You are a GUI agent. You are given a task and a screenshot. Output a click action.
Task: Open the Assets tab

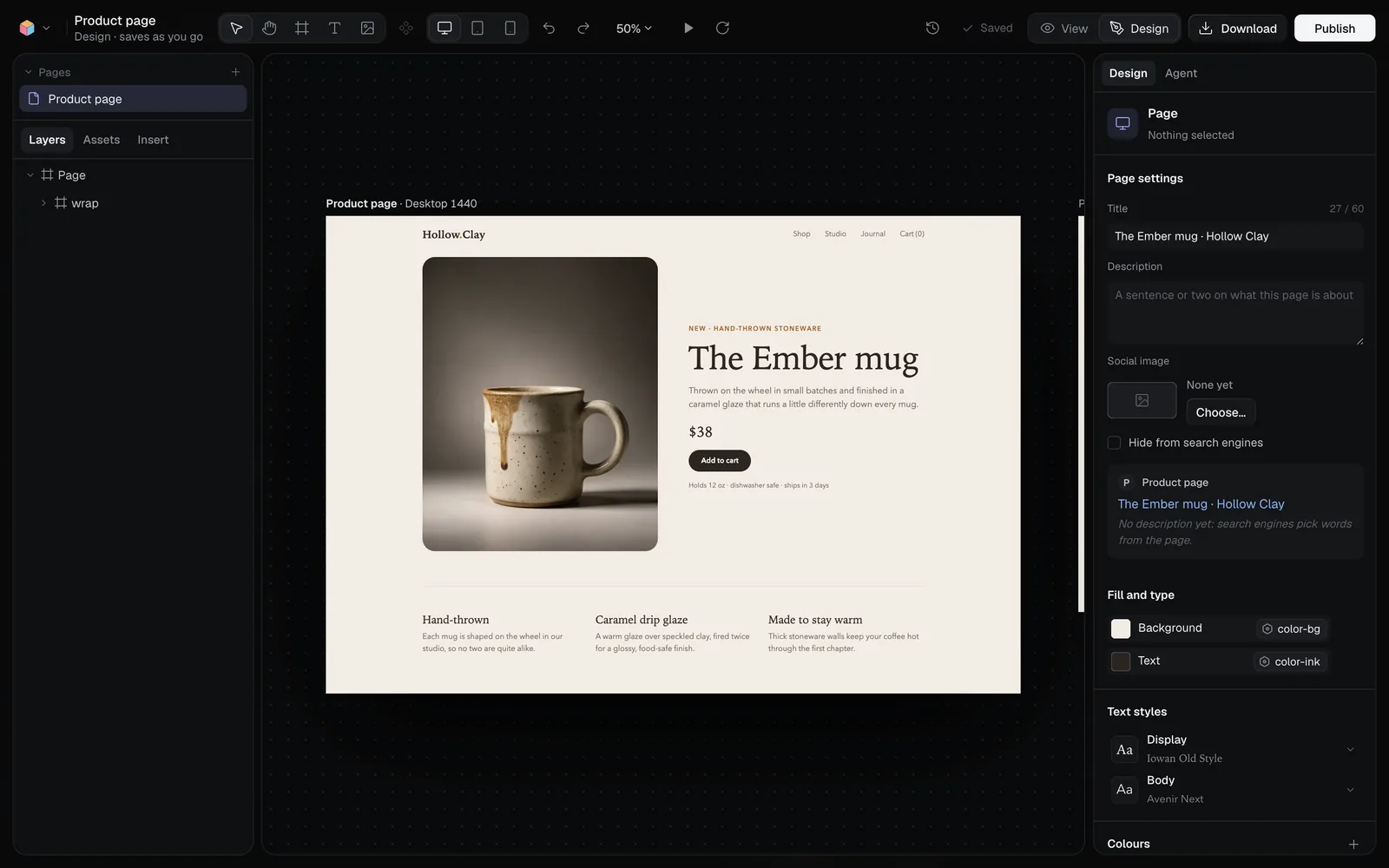102,140
